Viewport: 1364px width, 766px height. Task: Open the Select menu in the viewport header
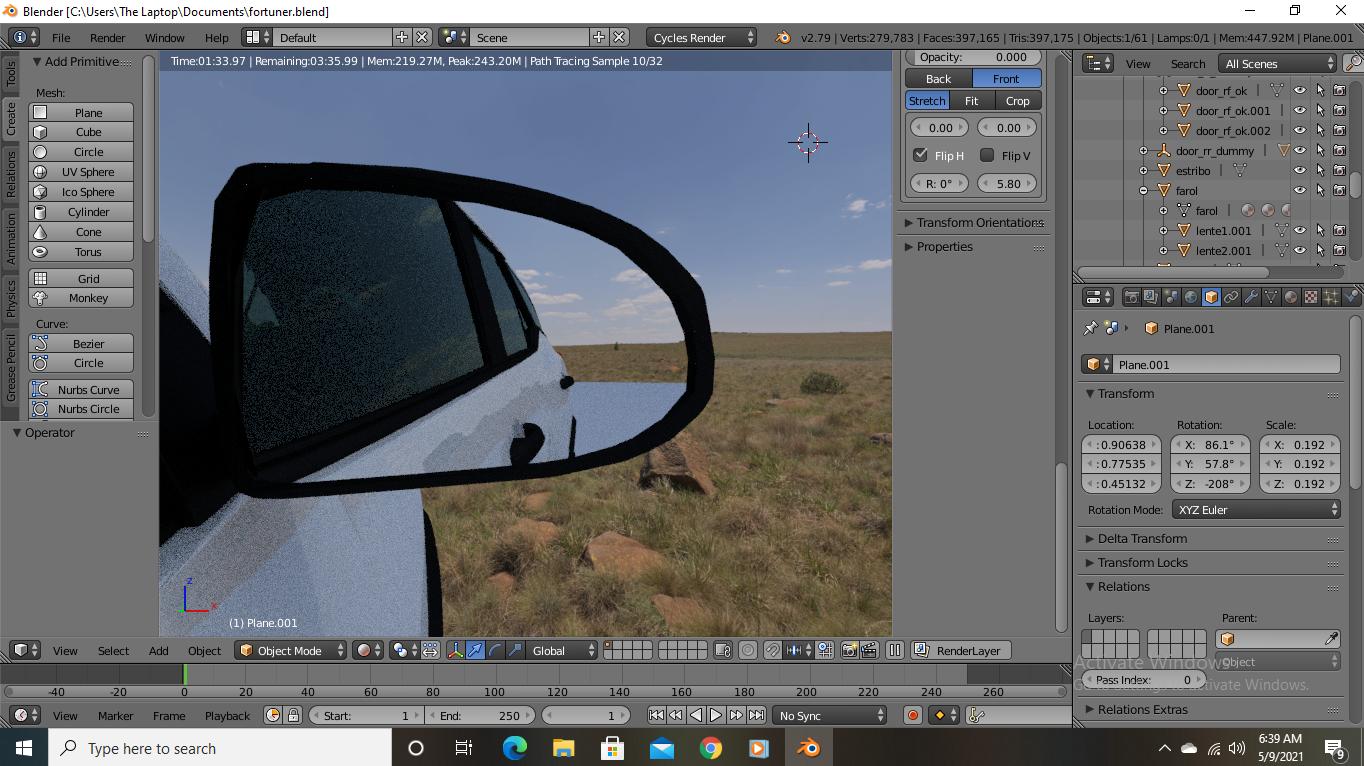click(112, 650)
